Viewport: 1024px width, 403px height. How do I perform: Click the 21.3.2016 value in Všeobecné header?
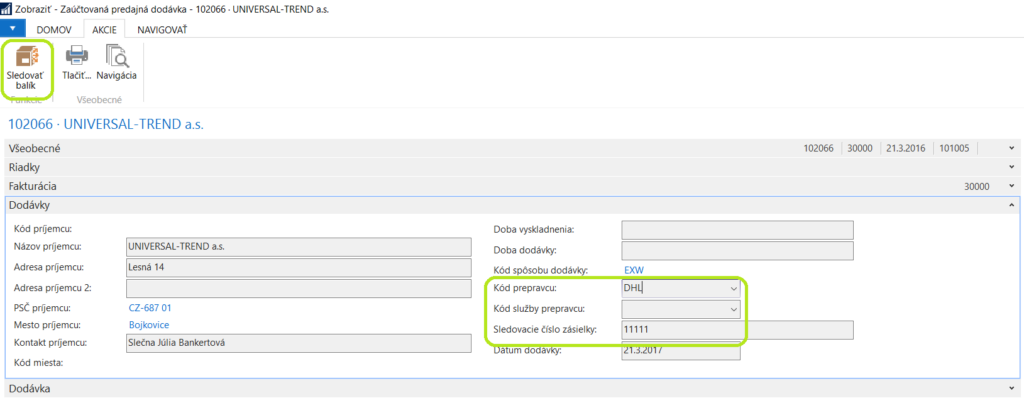[x=906, y=148]
